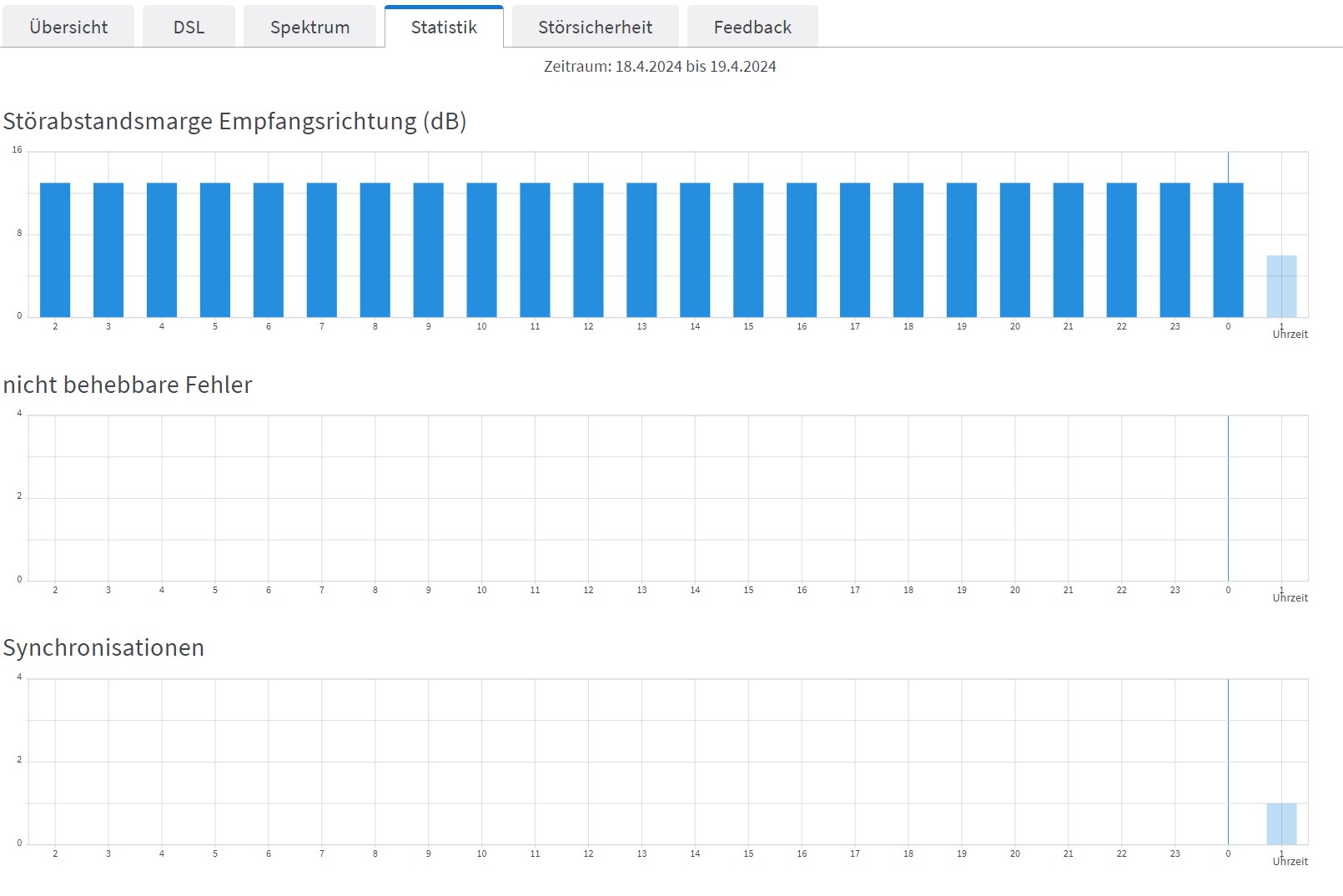Click the hour 0 bar in Störabstandsmarge chart
Screen dimensions: 1343x896
[1228, 250]
